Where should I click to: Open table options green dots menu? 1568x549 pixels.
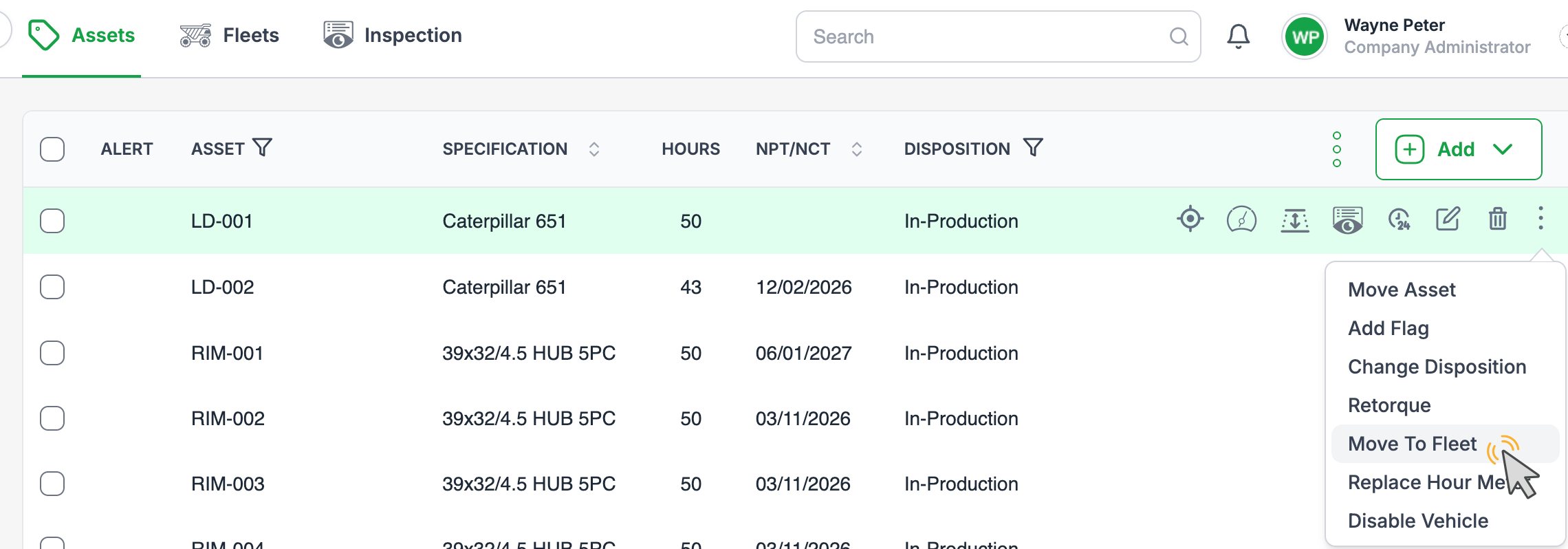click(x=1337, y=149)
